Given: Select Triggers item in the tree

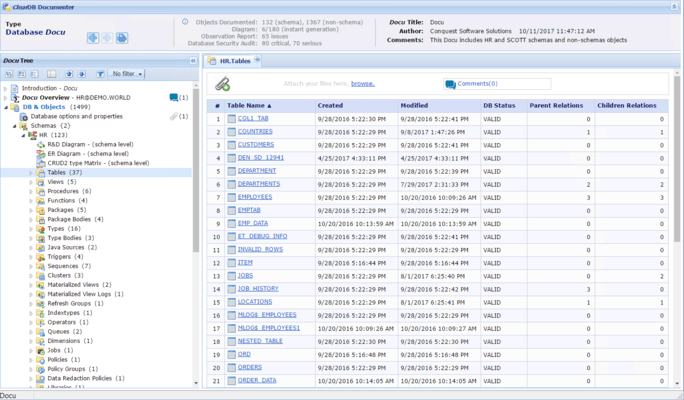Looking at the screenshot, I should pyautogui.click(x=58, y=257).
